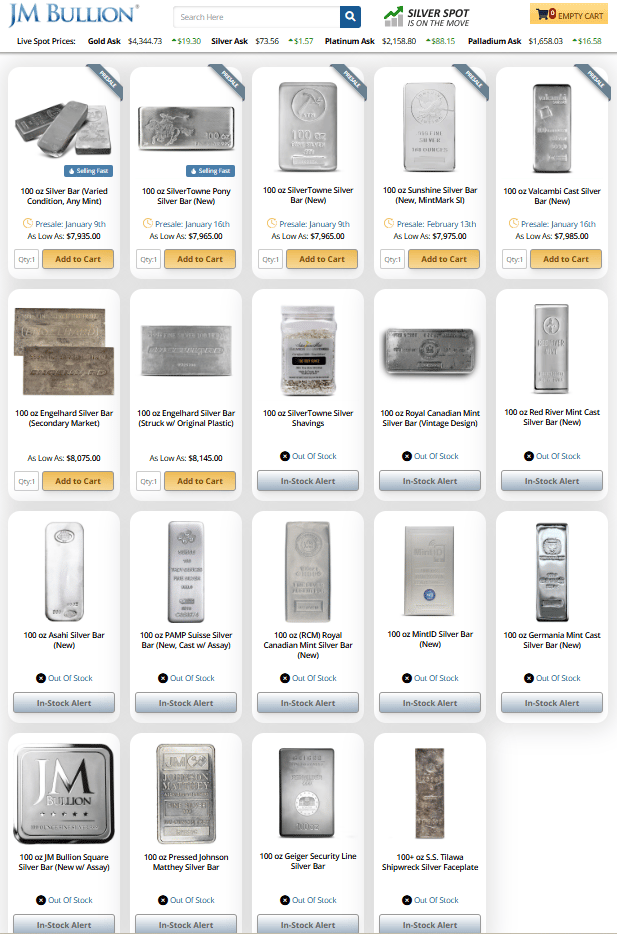The image size is (617, 934).
Task: Click the Presale ribbon on Sunshine Silver Bar
Action: point(473,82)
